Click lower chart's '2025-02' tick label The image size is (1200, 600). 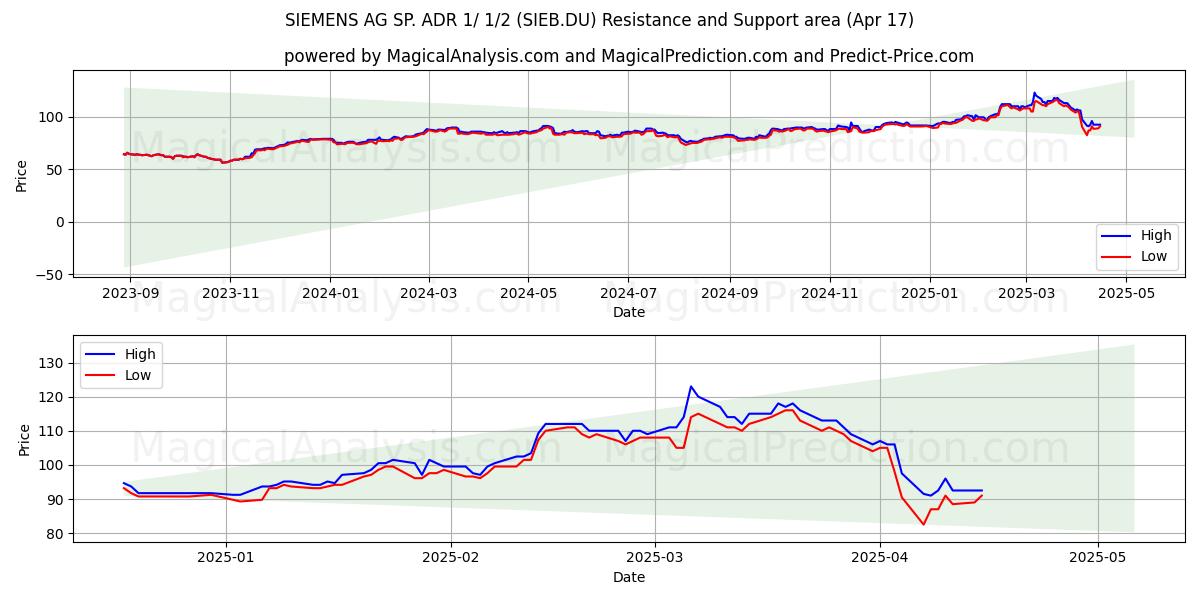pos(451,559)
